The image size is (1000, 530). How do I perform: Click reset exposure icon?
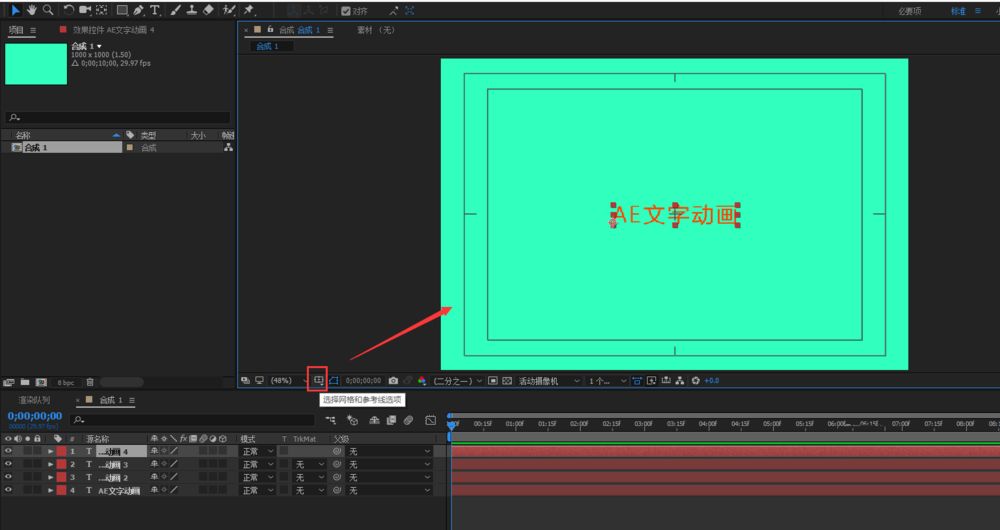pos(696,381)
